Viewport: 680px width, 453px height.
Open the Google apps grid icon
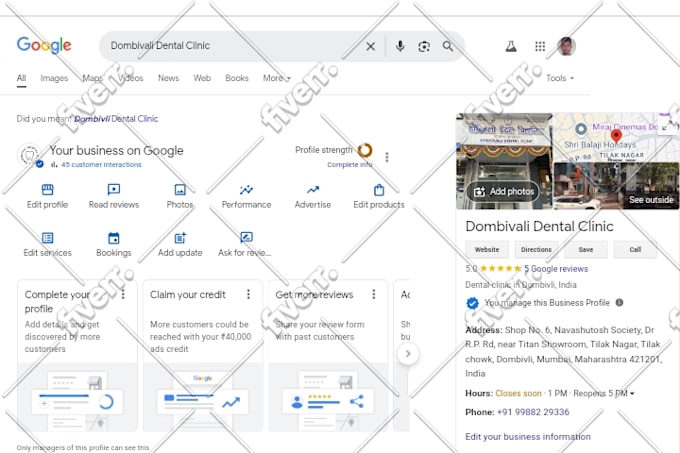tap(540, 46)
